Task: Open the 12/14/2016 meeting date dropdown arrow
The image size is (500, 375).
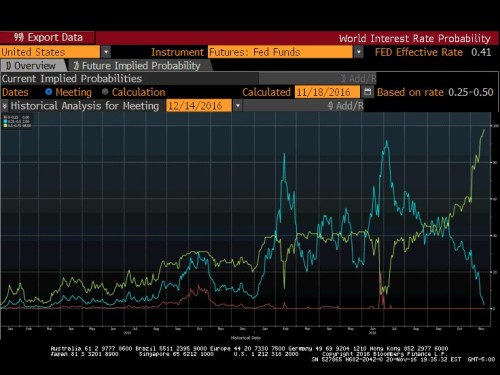Action: [238, 106]
